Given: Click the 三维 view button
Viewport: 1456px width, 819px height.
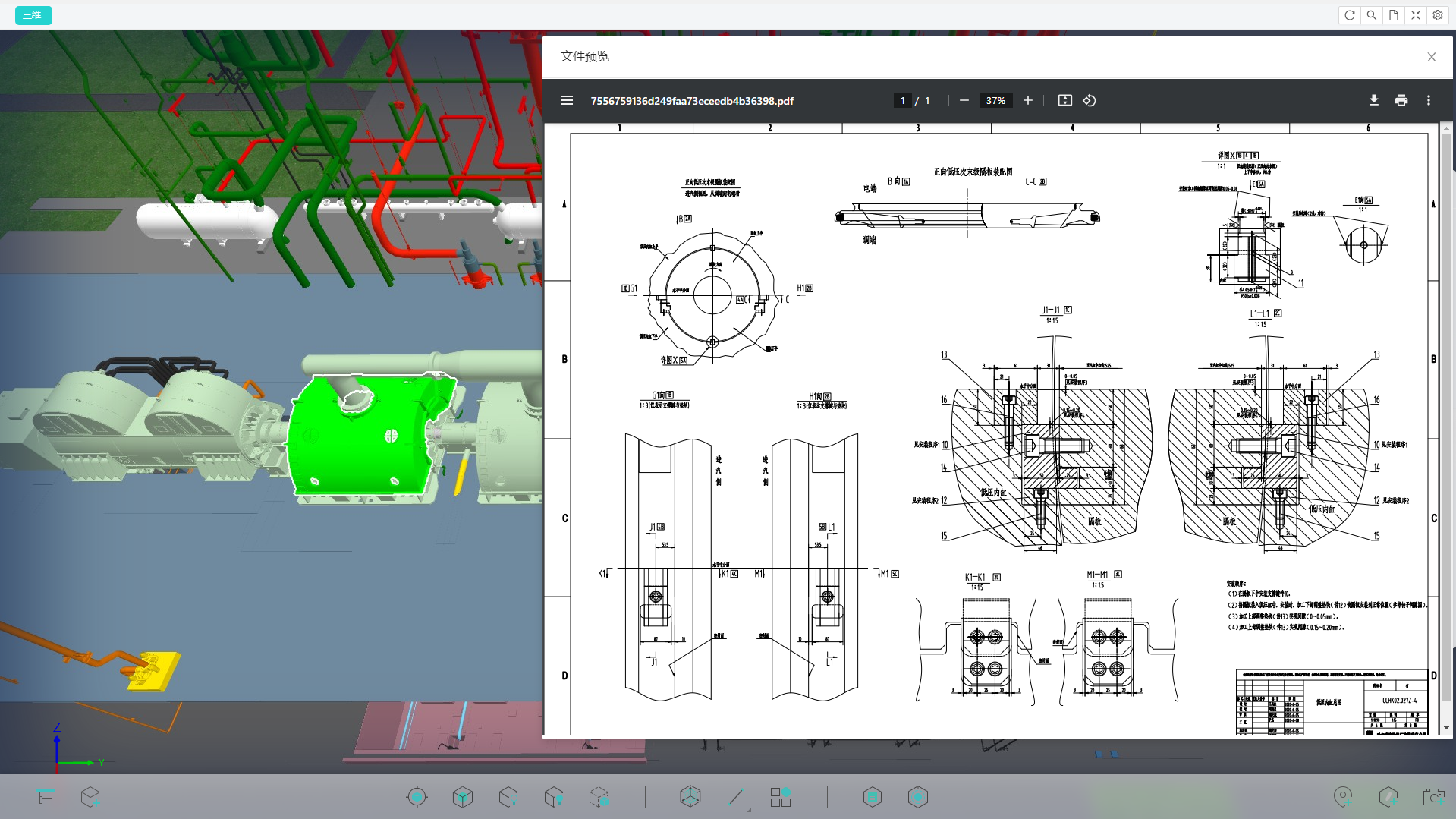Looking at the screenshot, I should pyautogui.click(x=33, y=15).
